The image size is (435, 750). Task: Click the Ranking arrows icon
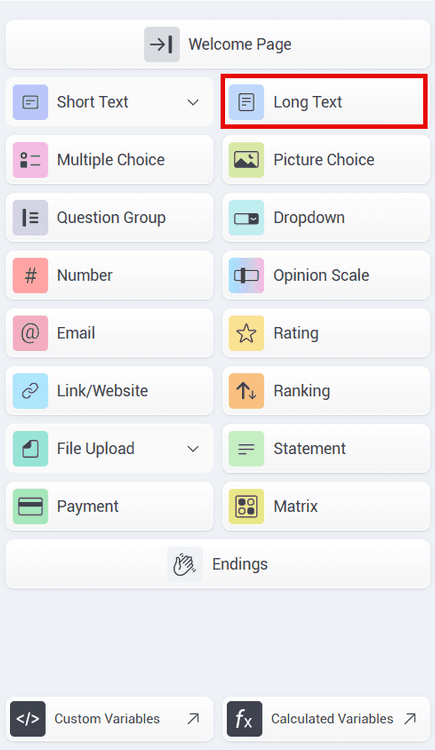(x=246, y=391)
